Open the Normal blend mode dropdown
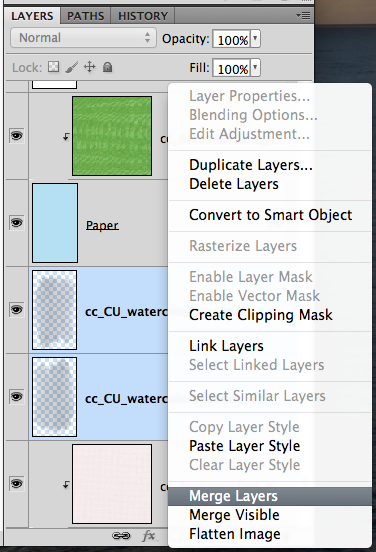The width and height of the screenshot is (376, 552). [x=83, y=38]
